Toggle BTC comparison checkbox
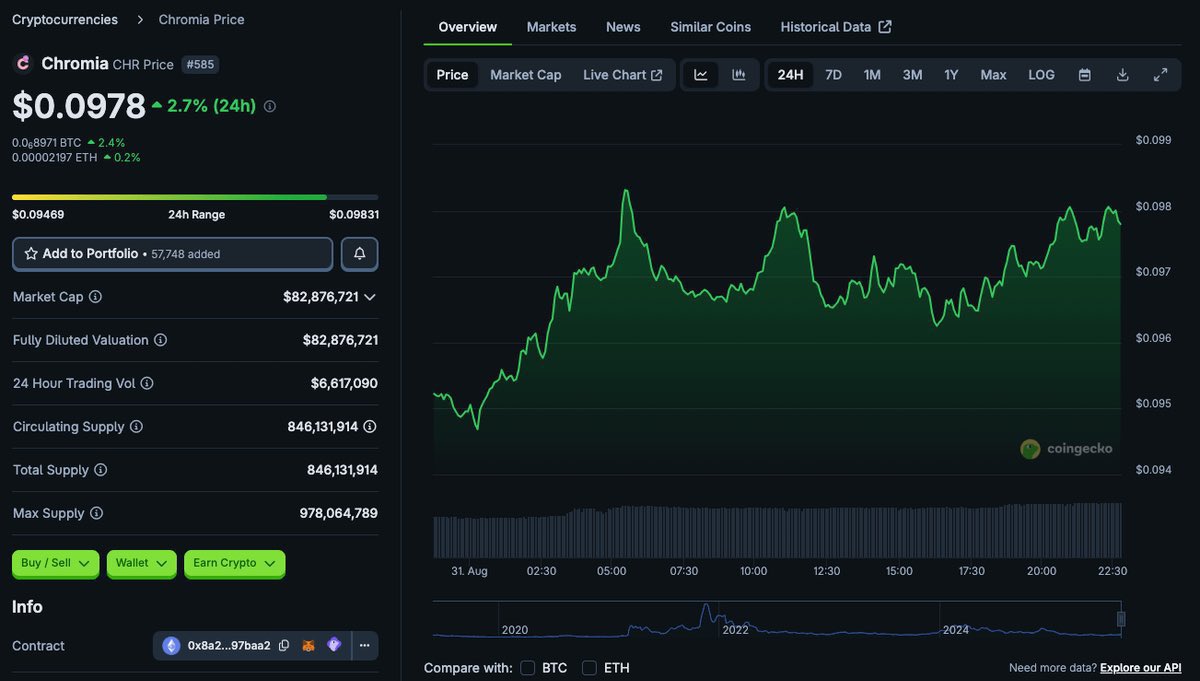Image resolution: width=1200 pixels, height=681 pixels. pos(529,668)
